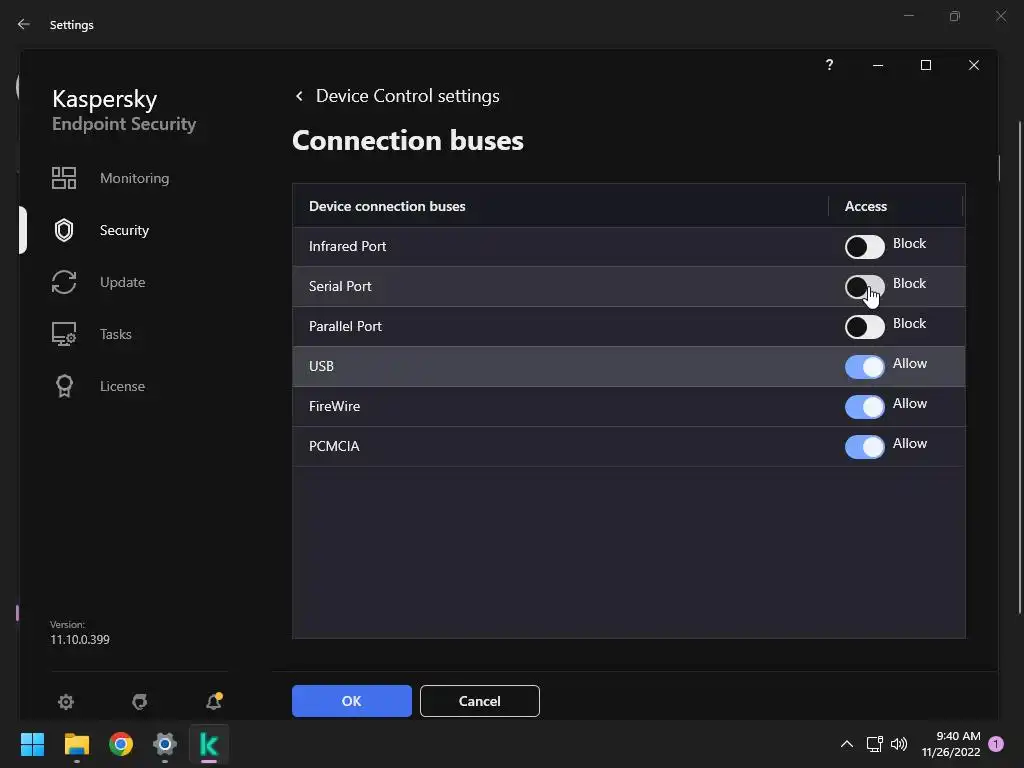Minimize the Kaspersky window
The height and width of the screenshot is (768, 1024).
coord(878,65)
